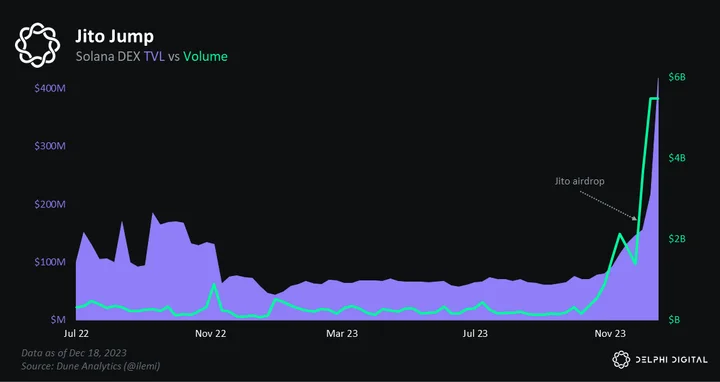
Task: Click the green 'Volume' word in subtitle
Action: [x=205, y=56]
